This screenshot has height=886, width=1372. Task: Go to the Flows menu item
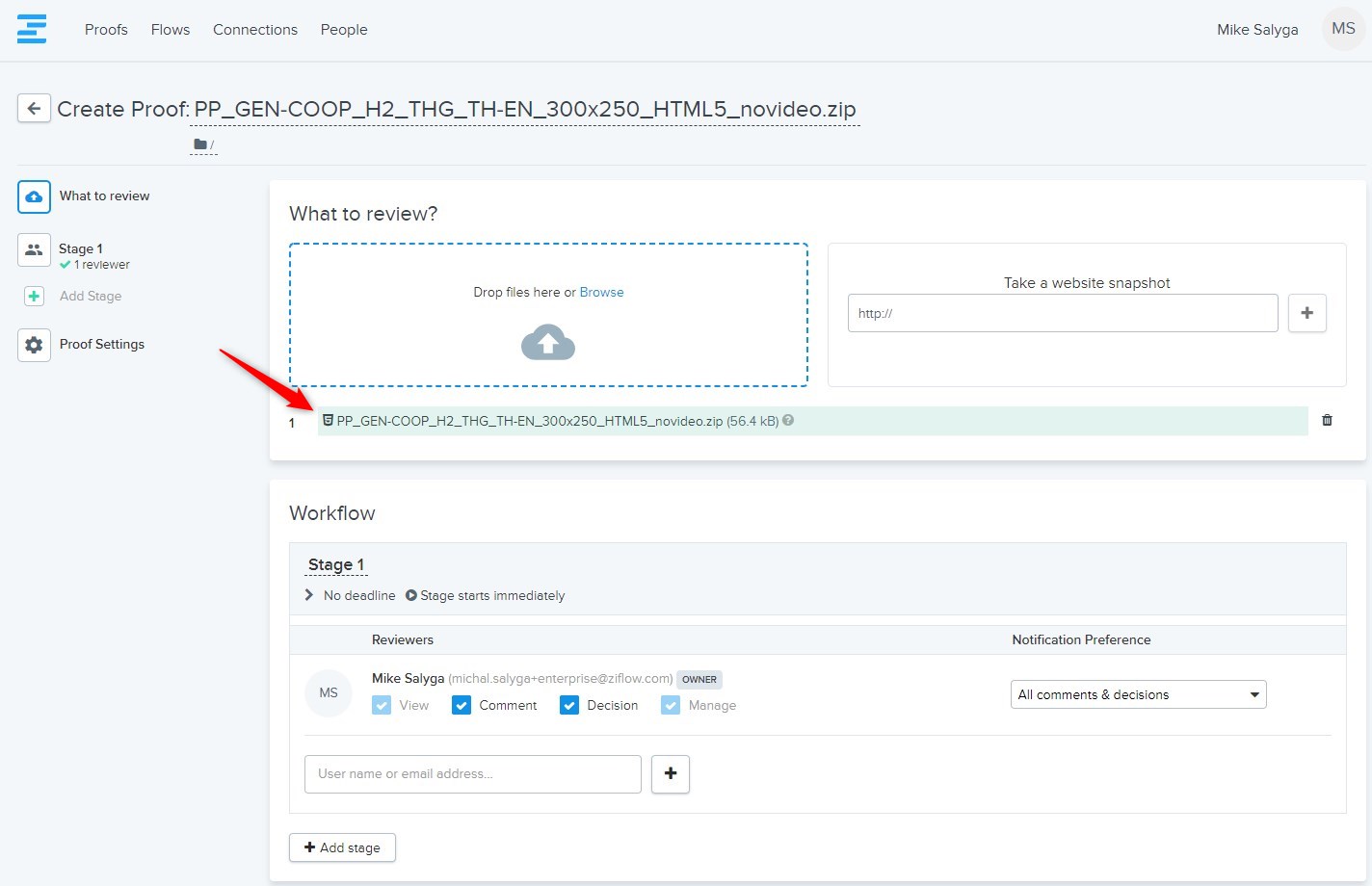click(x=171, y=30)
